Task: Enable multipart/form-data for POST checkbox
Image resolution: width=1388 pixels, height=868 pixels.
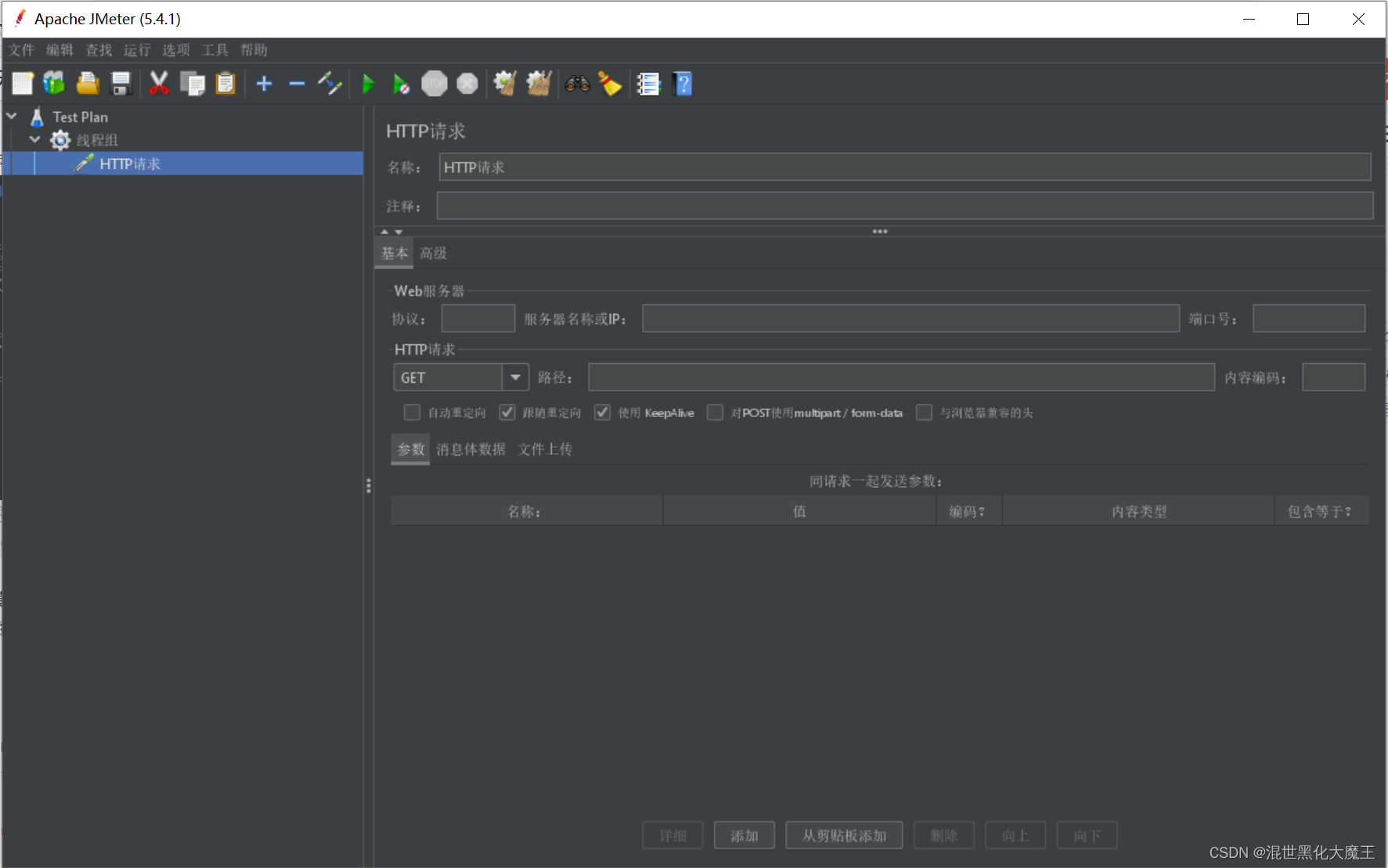Action: point(715,412)
